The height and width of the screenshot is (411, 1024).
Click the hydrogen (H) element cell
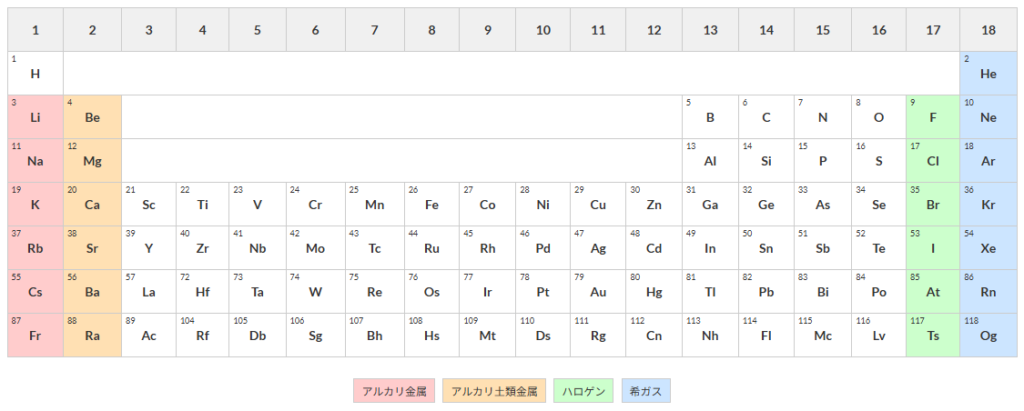point(35,73)
